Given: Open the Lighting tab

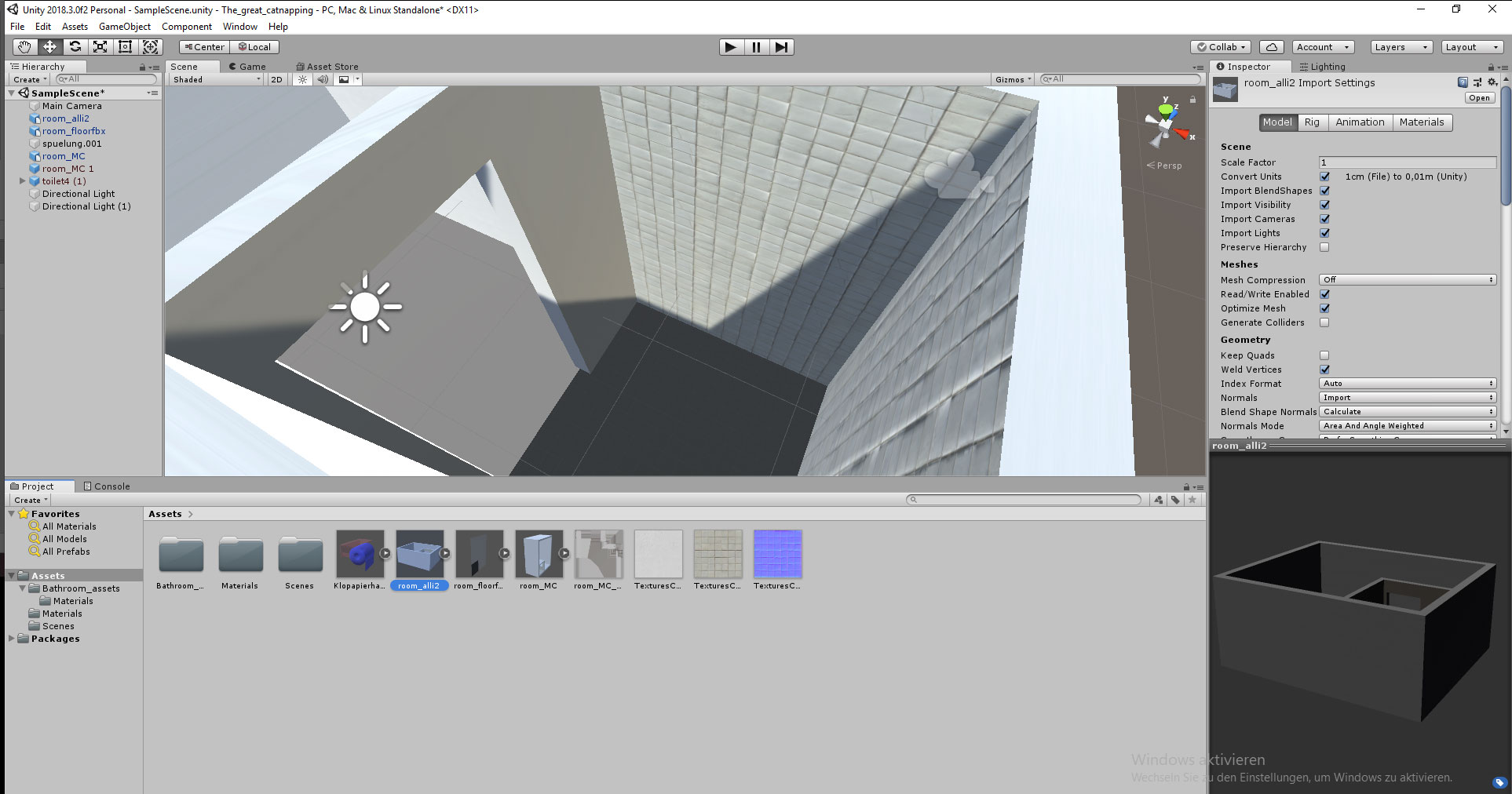Looking at the screenshot, I should [x=1323, y=67].
